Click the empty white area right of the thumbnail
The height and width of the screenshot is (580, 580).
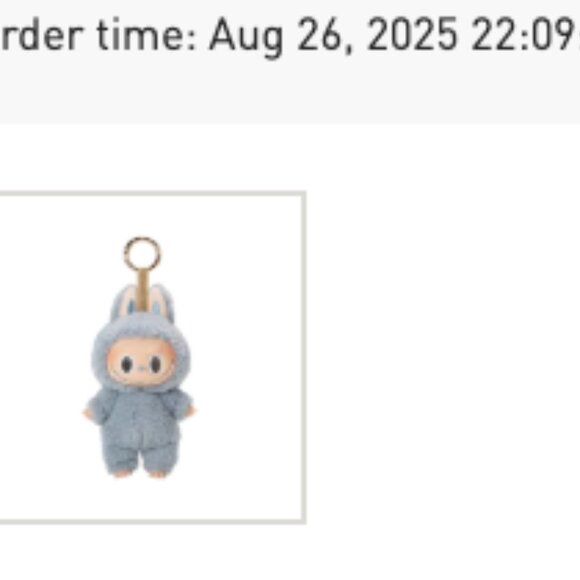point(443,357)
